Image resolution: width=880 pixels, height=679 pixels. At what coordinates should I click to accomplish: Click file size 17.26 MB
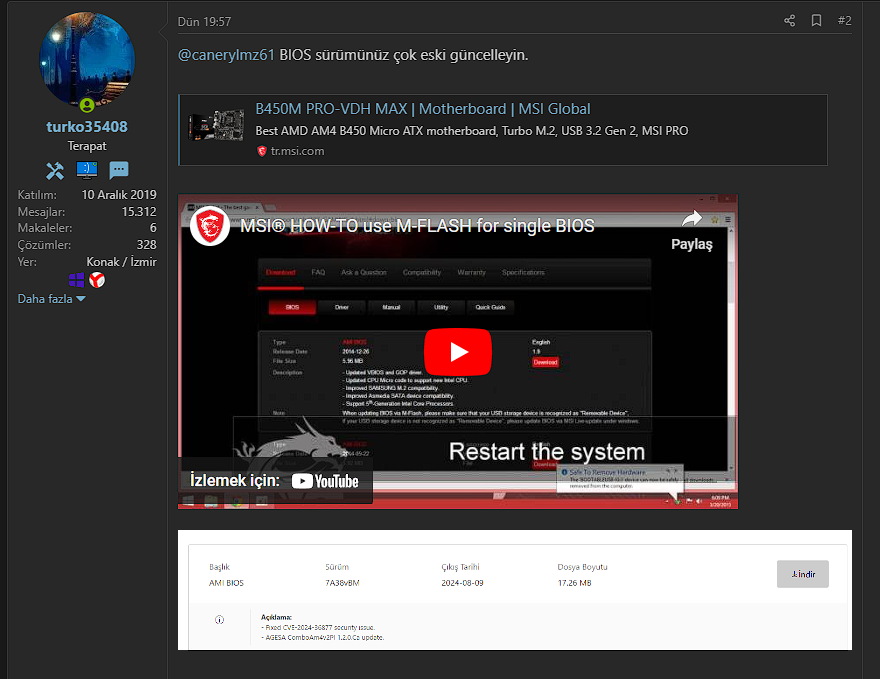point(574,583)
